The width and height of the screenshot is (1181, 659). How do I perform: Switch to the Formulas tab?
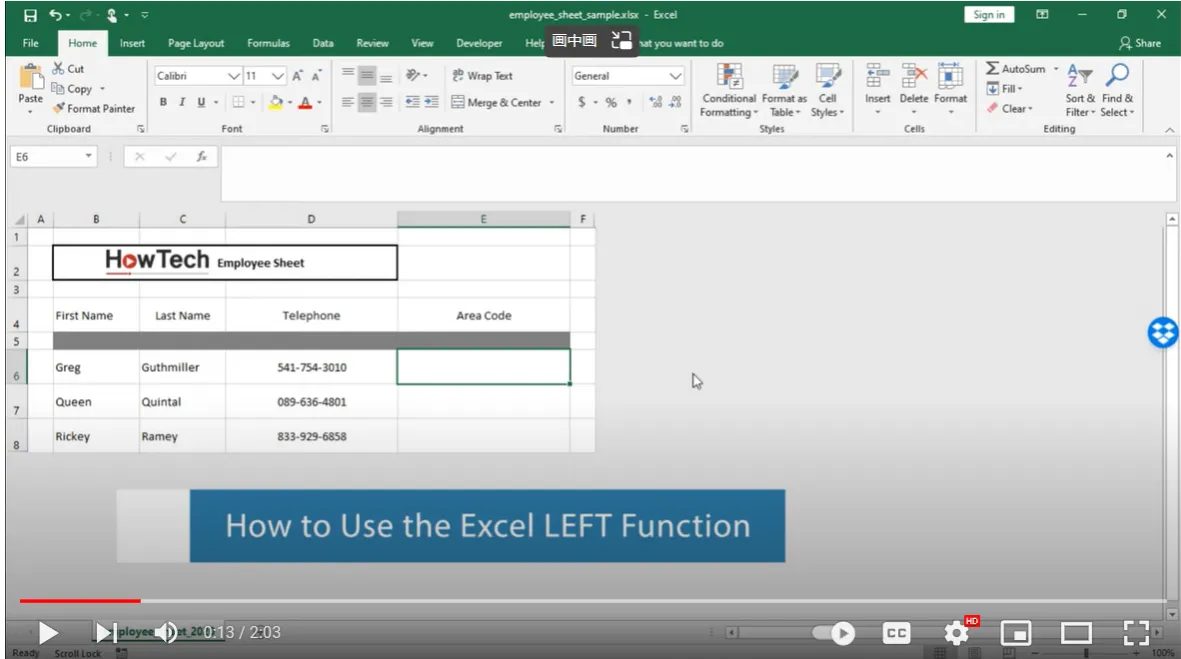268,43
